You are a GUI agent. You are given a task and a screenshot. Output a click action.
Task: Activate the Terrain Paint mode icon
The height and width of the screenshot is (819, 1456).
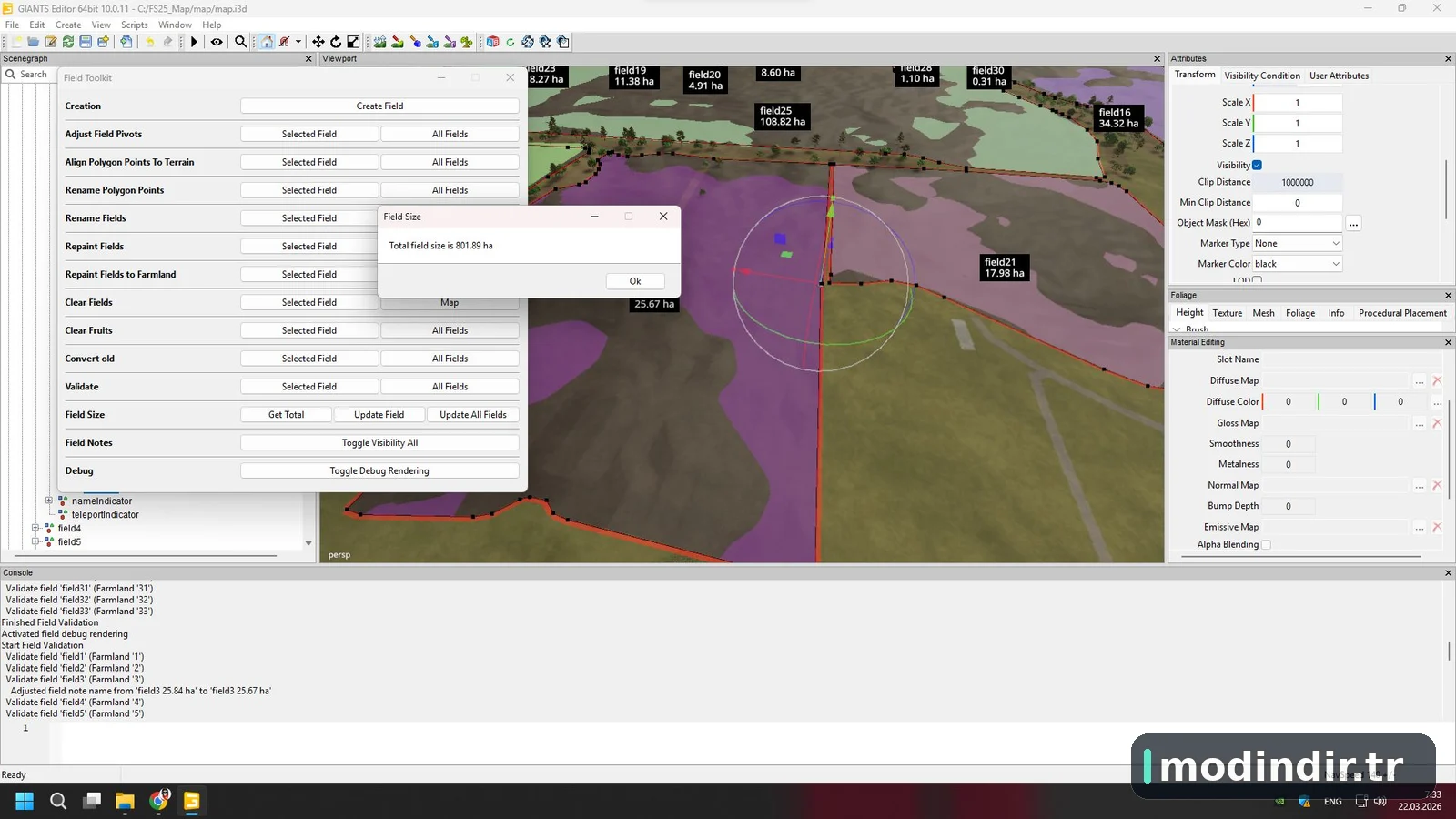click(398, 42)
